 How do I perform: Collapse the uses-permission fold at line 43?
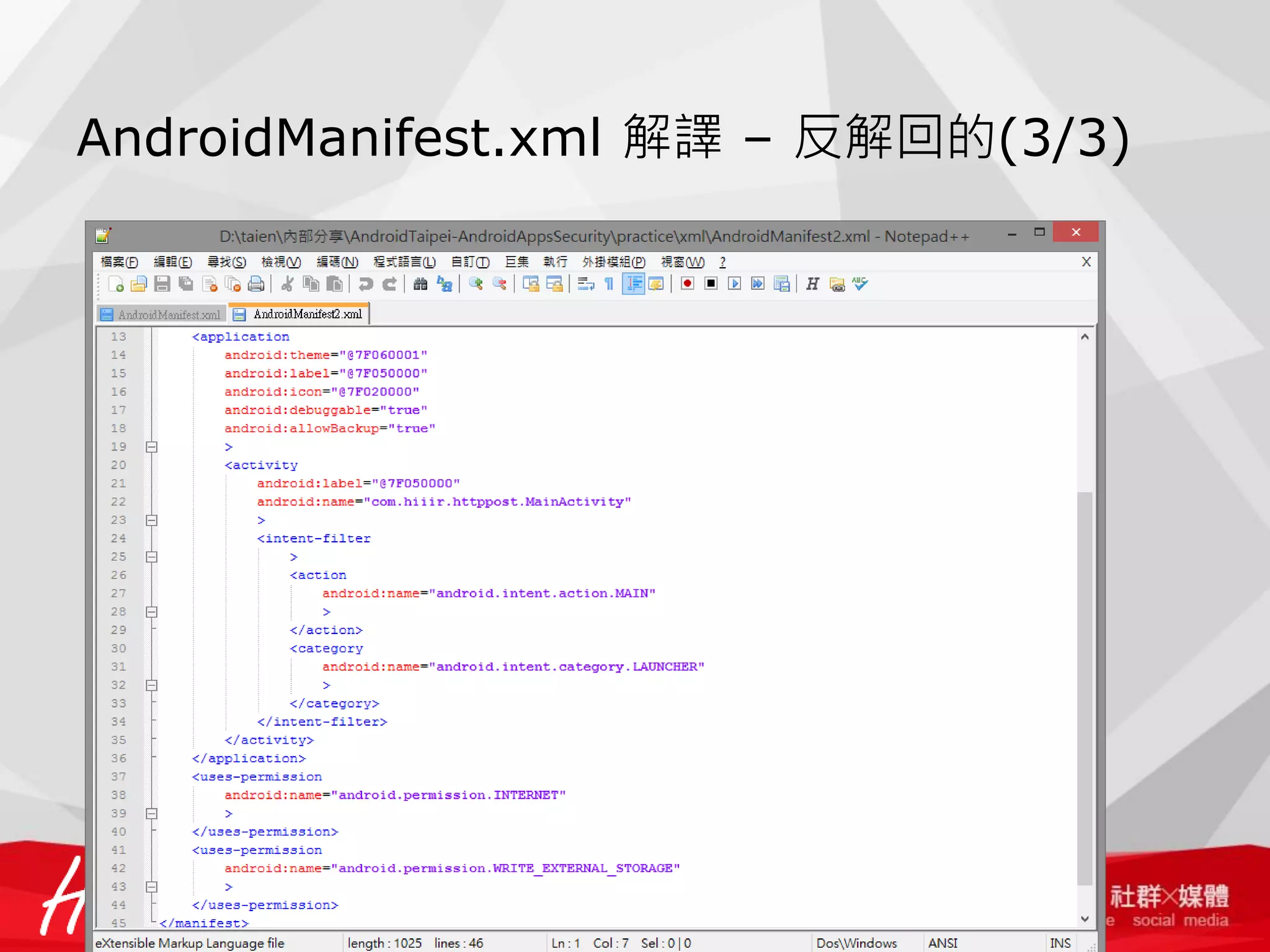point(151,887)
